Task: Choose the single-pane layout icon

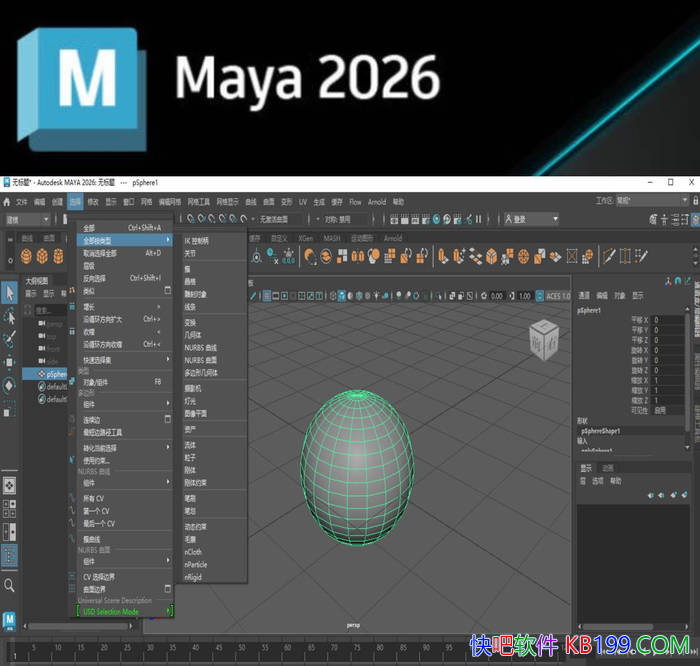Action: pyautogui.click(x=9, y=486)
